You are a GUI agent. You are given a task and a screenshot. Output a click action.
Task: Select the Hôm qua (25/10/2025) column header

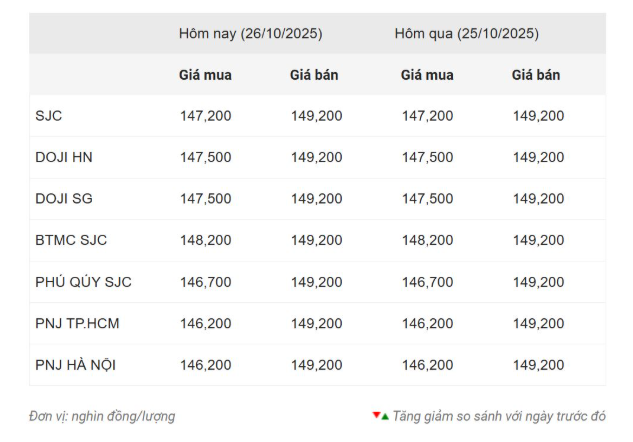[466, 33]
